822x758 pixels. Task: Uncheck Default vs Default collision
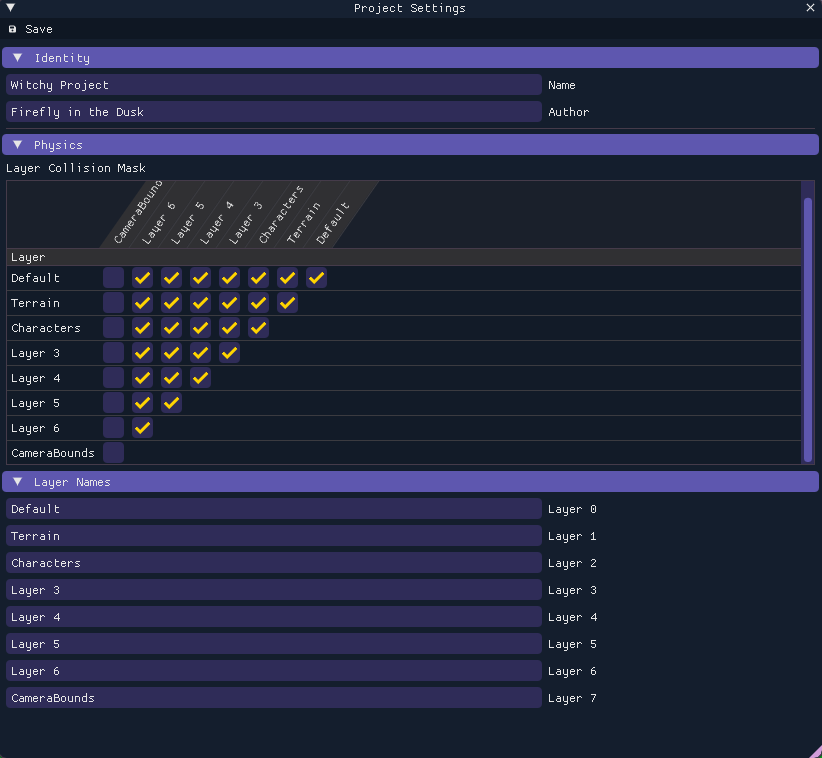point(316,277)
